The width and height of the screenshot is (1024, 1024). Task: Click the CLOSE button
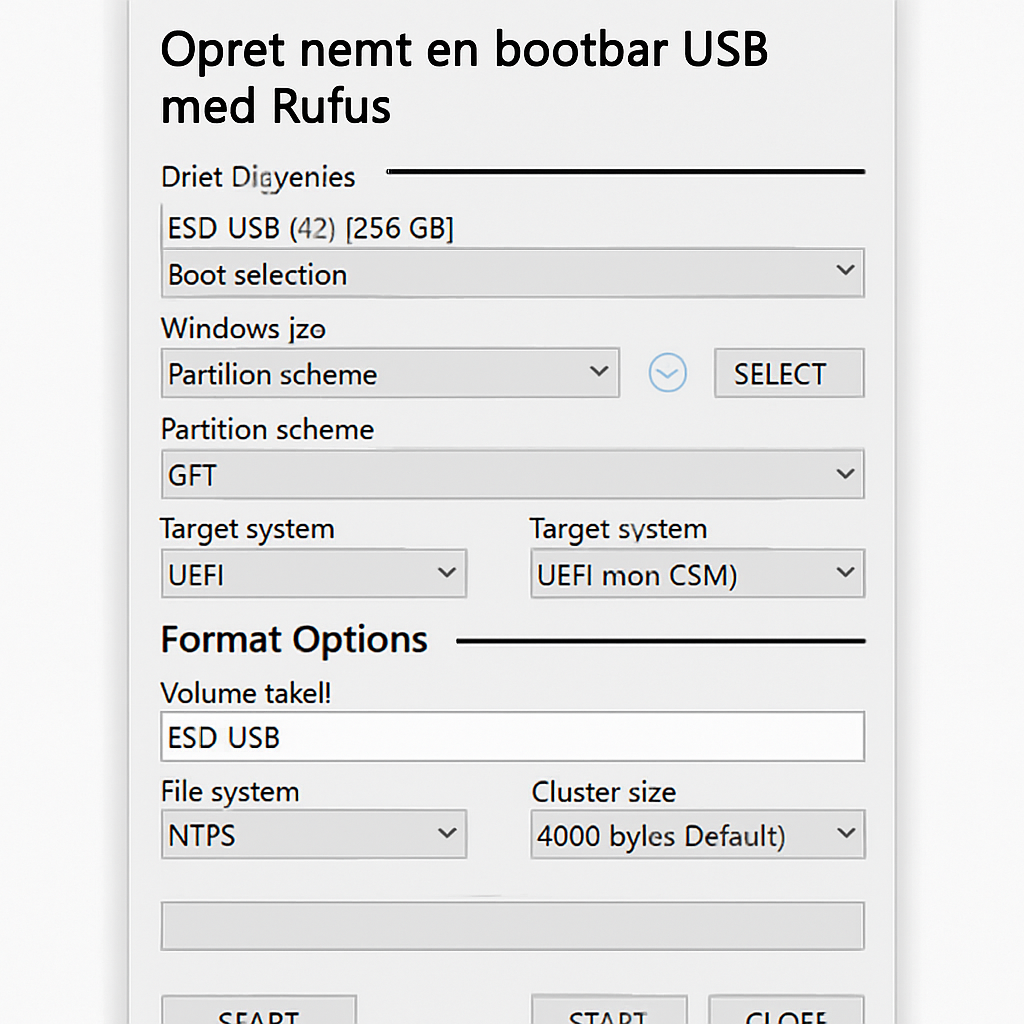pyautogui.click(x=786, y=1014)
